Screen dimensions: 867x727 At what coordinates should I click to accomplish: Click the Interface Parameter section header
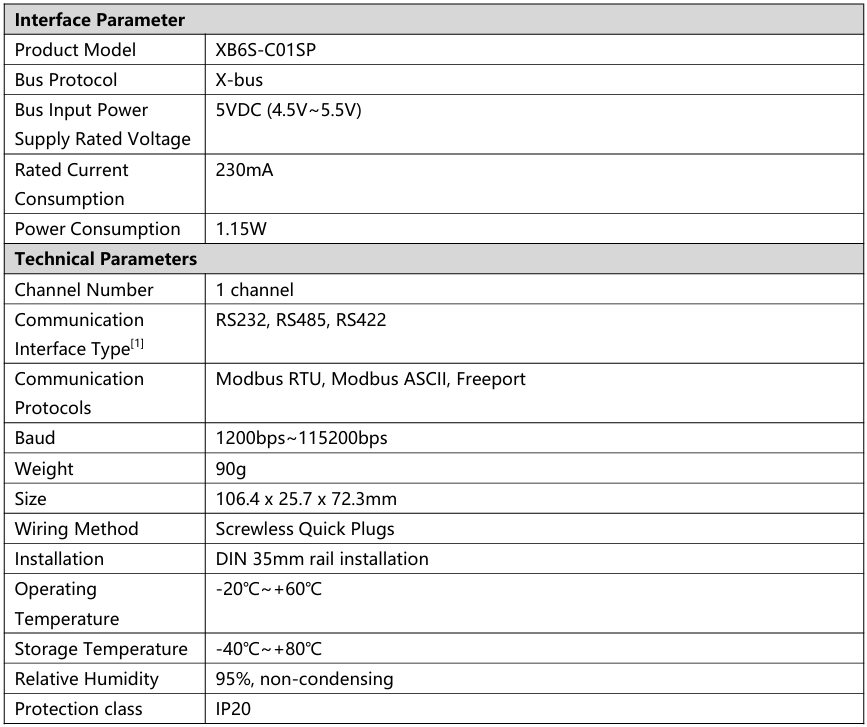click(x=434, y=20)
